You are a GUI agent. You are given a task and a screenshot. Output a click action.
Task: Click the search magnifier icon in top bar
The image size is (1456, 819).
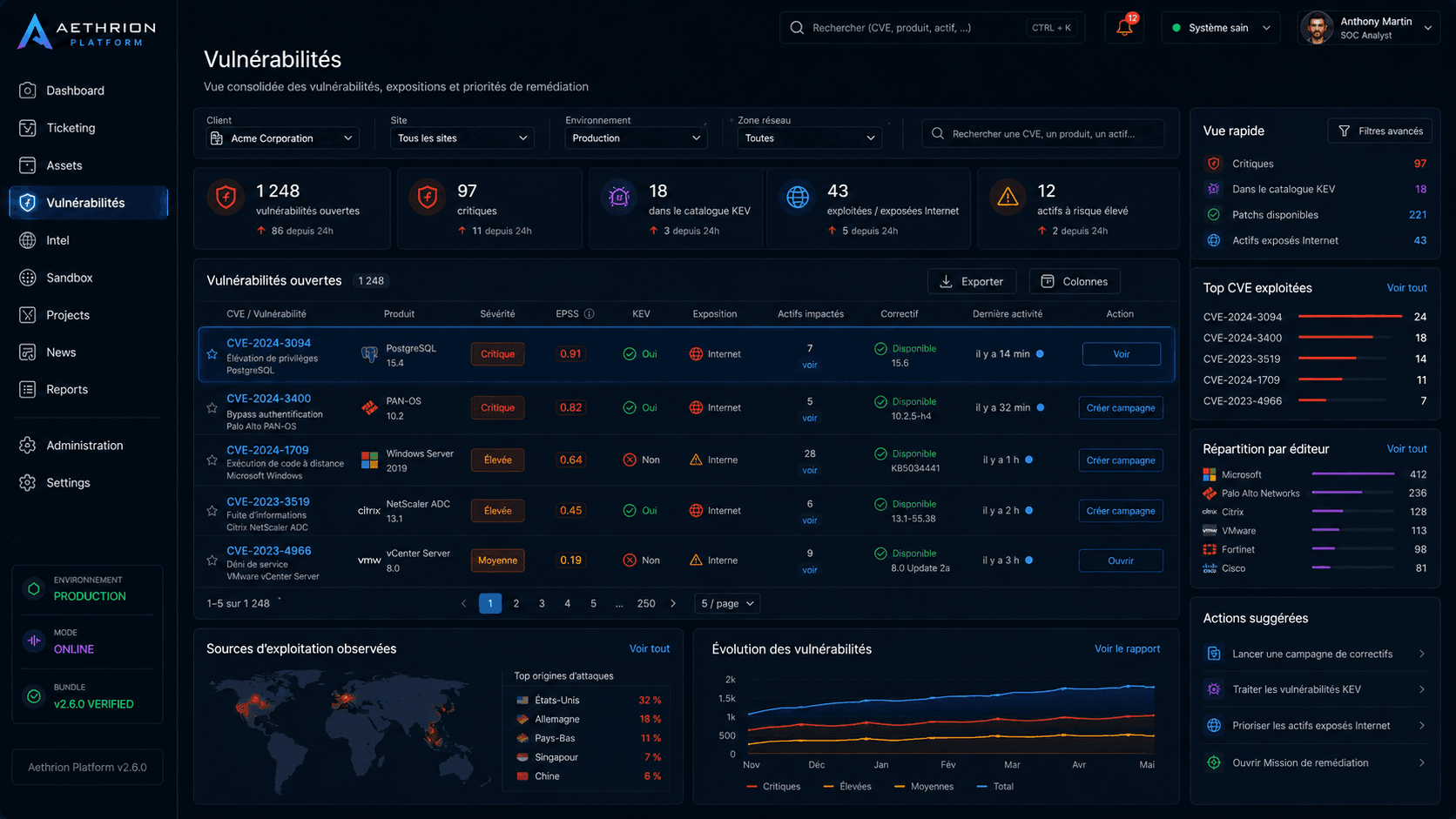pos(797,28)
